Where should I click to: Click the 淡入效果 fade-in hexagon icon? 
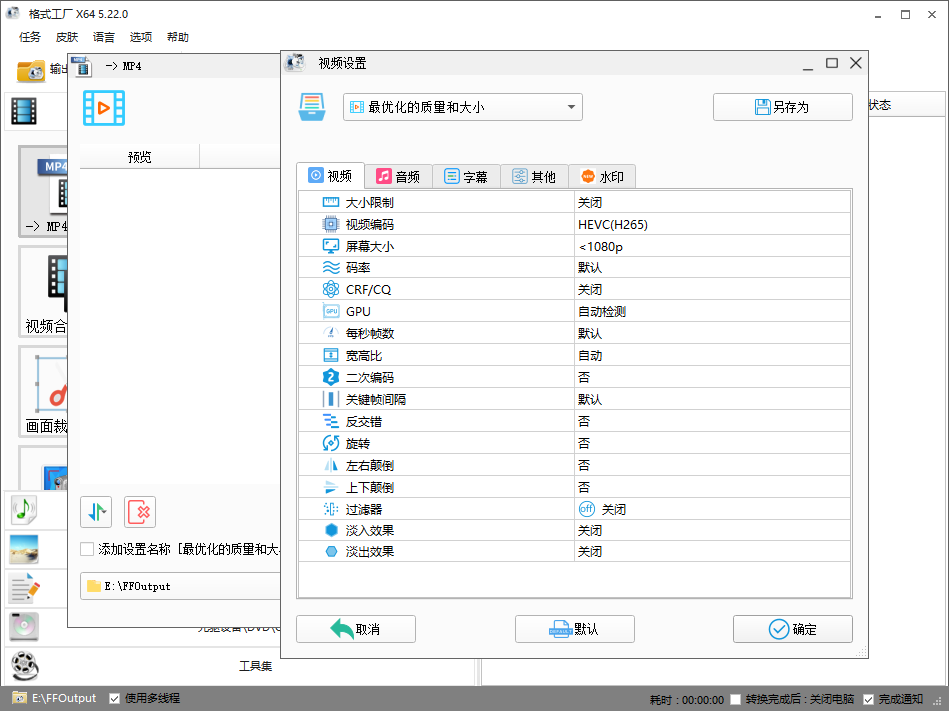(331, 530)
